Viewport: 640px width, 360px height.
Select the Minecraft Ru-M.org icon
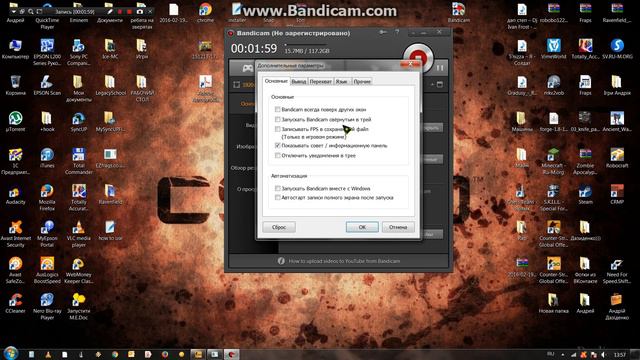(x=553, y=162)
